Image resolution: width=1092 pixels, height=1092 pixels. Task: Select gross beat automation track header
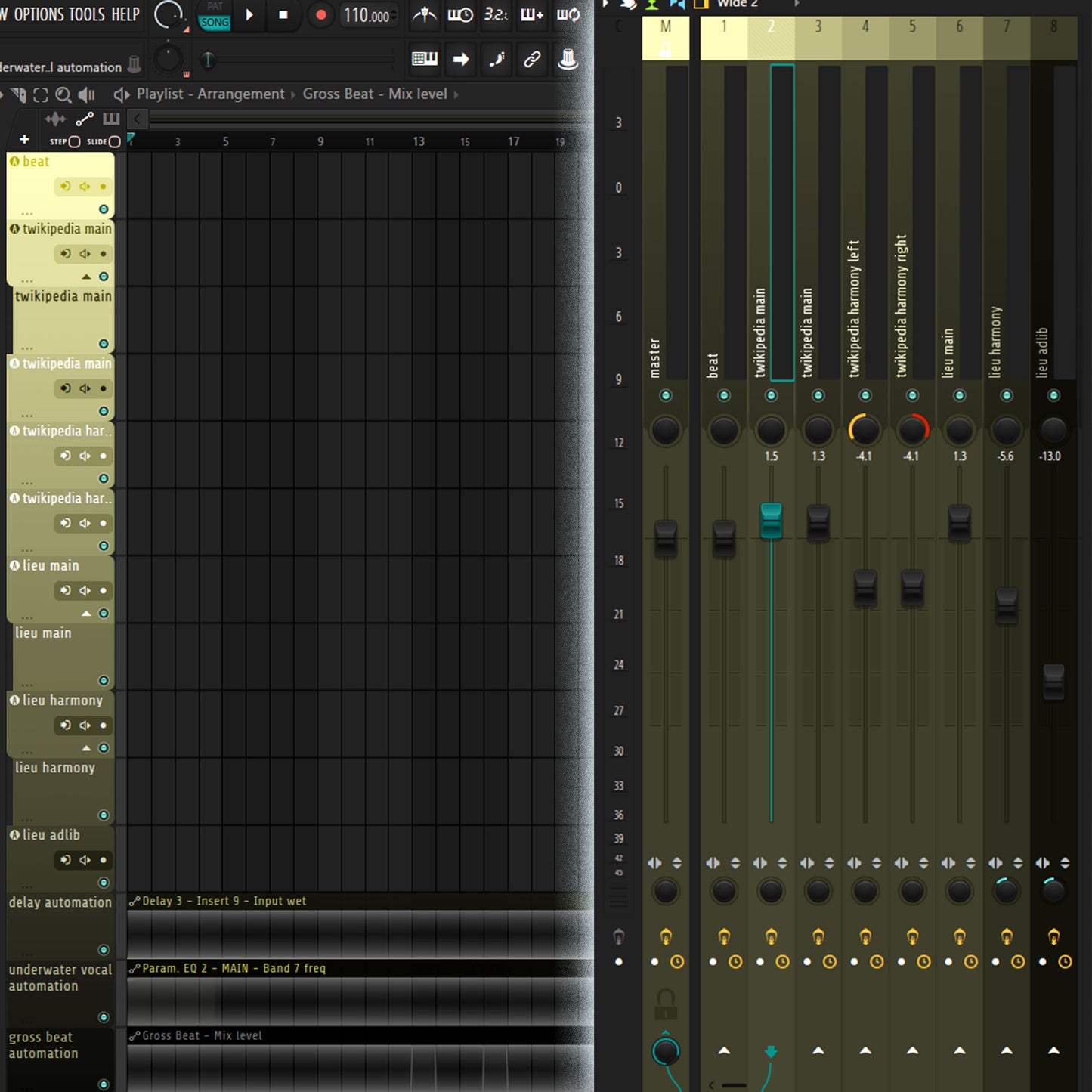60,1059
